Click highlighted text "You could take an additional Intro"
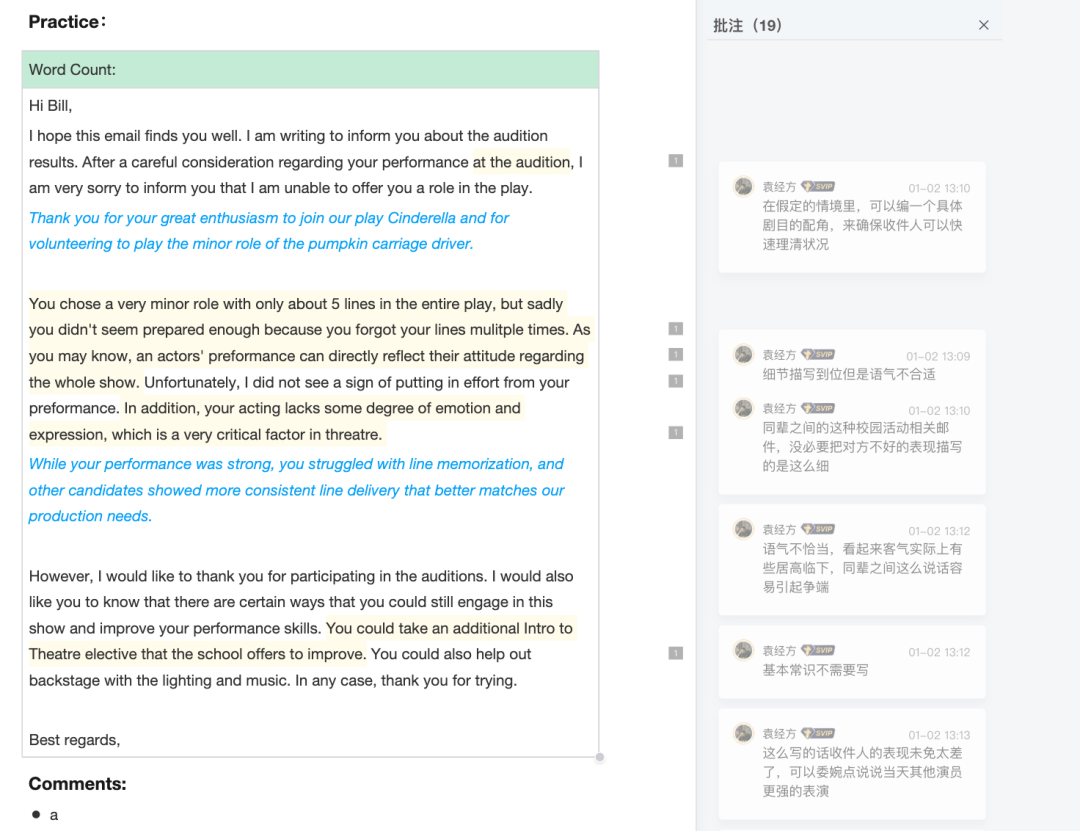The image size is (1080, 831). pyautogui.click(x=449, y=629)
